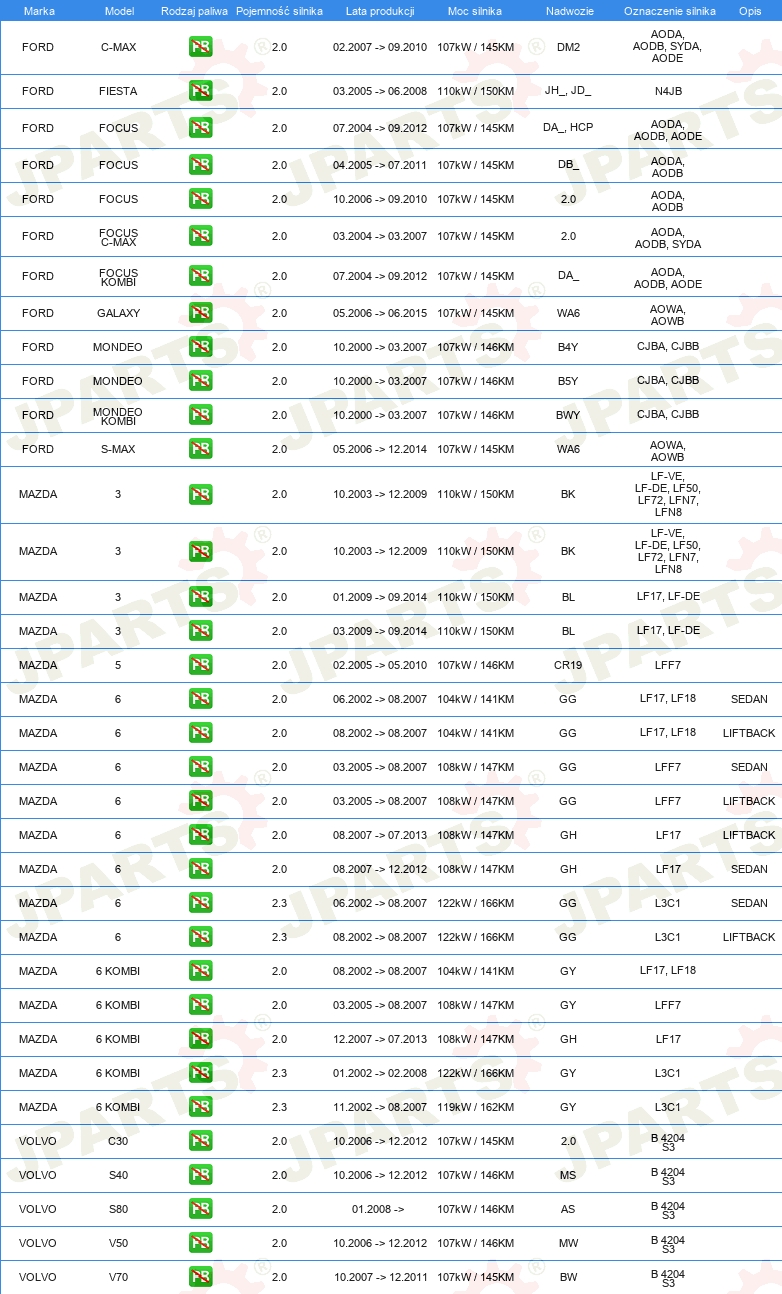Click the fuel icon in Mazda 3 01.2009 row
This screenshot has height=1294, width=782.
[201, 597]
